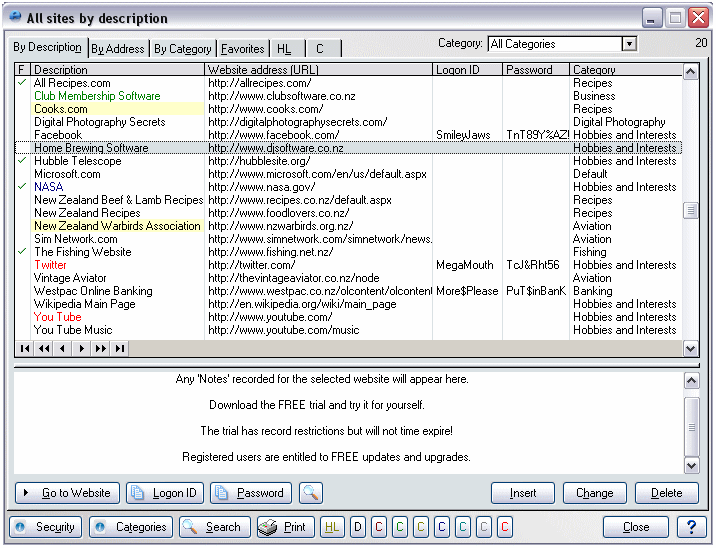Switch to the Favorites tab
Viewport: 716px width, 548px height.
243,48
